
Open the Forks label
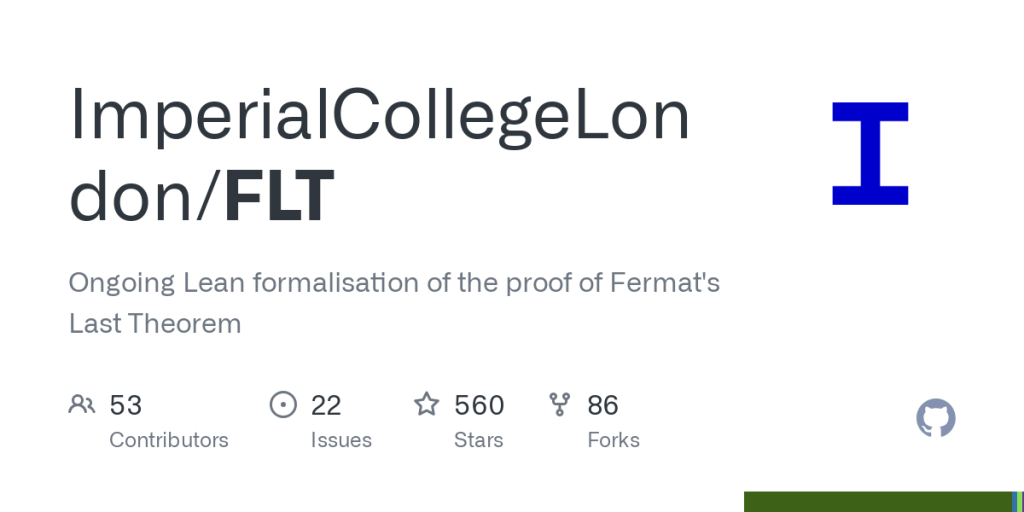coord(614,440)
